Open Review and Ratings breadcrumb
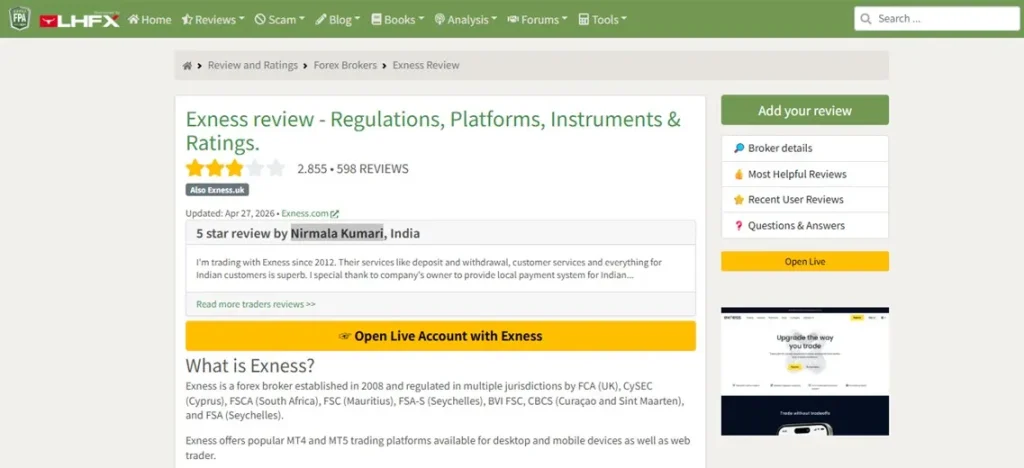 pyautogui.click(x=253, y=65)
